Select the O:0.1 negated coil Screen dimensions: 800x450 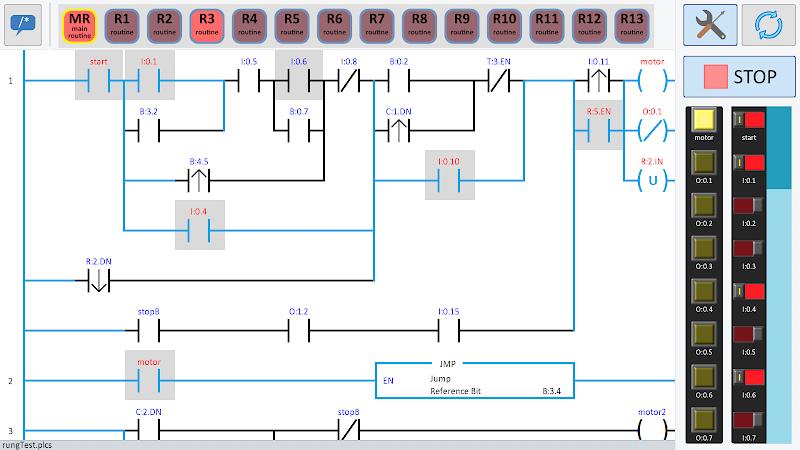click(653, 131)
